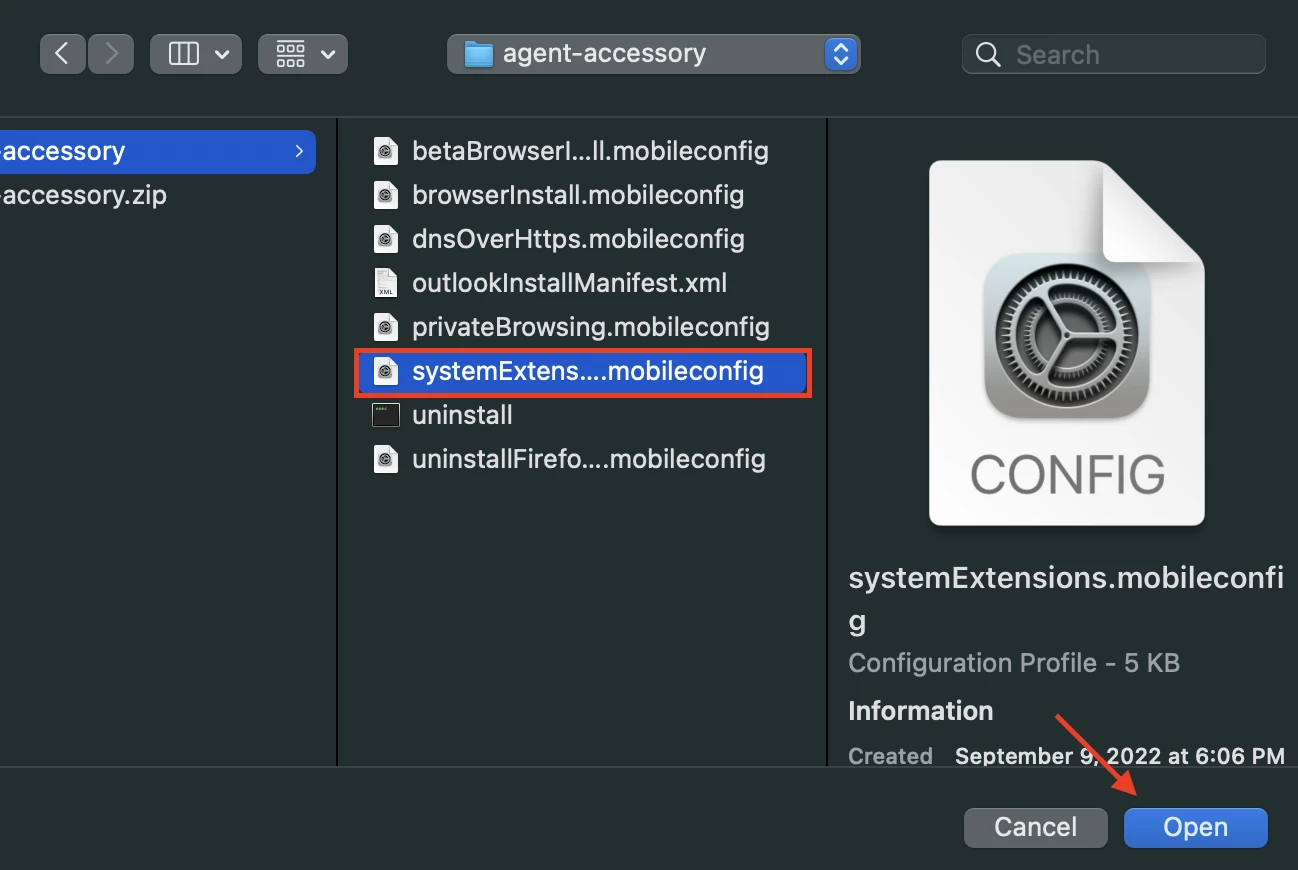Click the Configuration Profile - 5 KB text
Screen dimensions: 1298x870
[x=1014, y=663]
